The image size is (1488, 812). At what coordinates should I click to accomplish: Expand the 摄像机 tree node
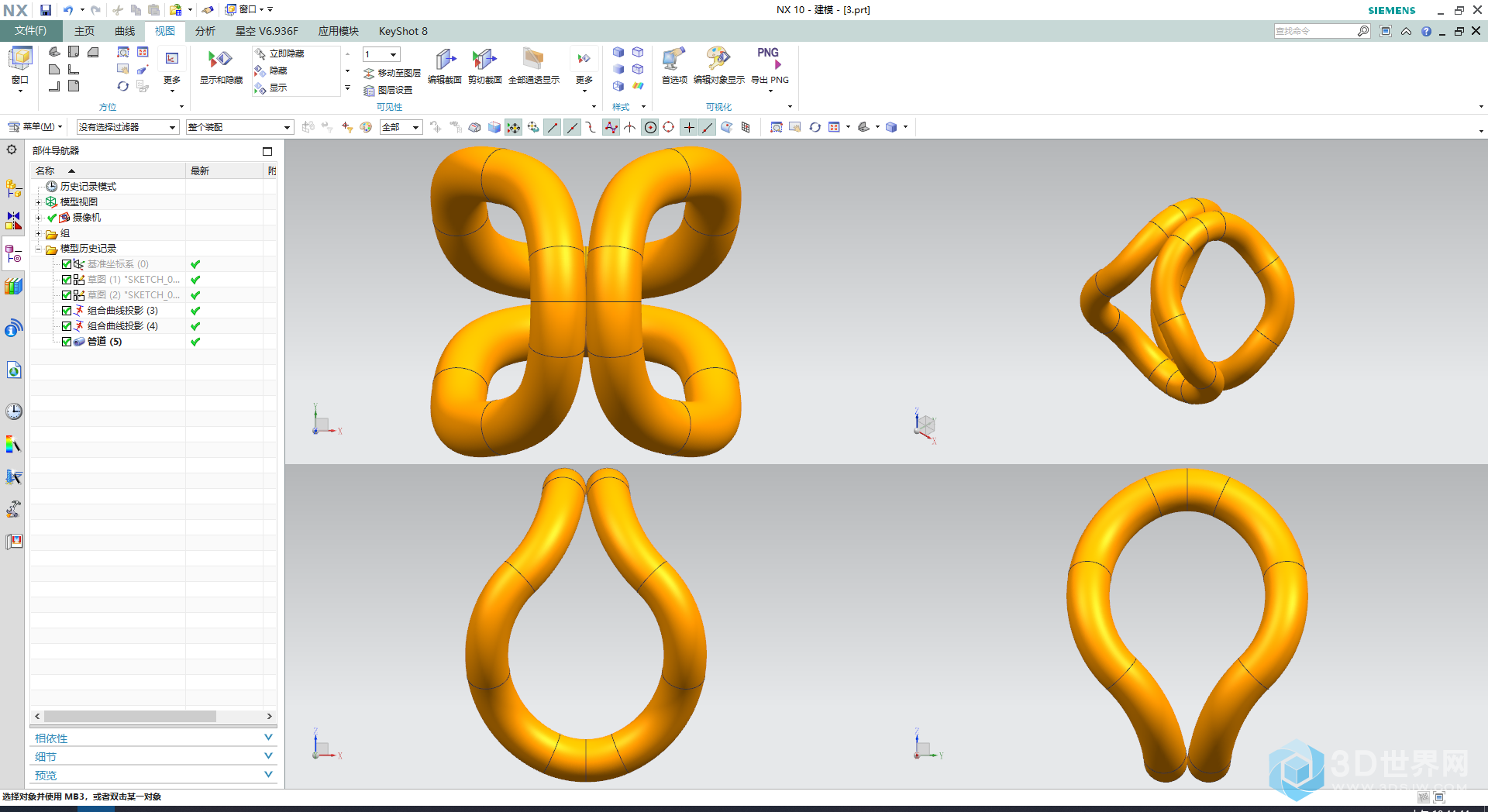[x=38, y=218]
